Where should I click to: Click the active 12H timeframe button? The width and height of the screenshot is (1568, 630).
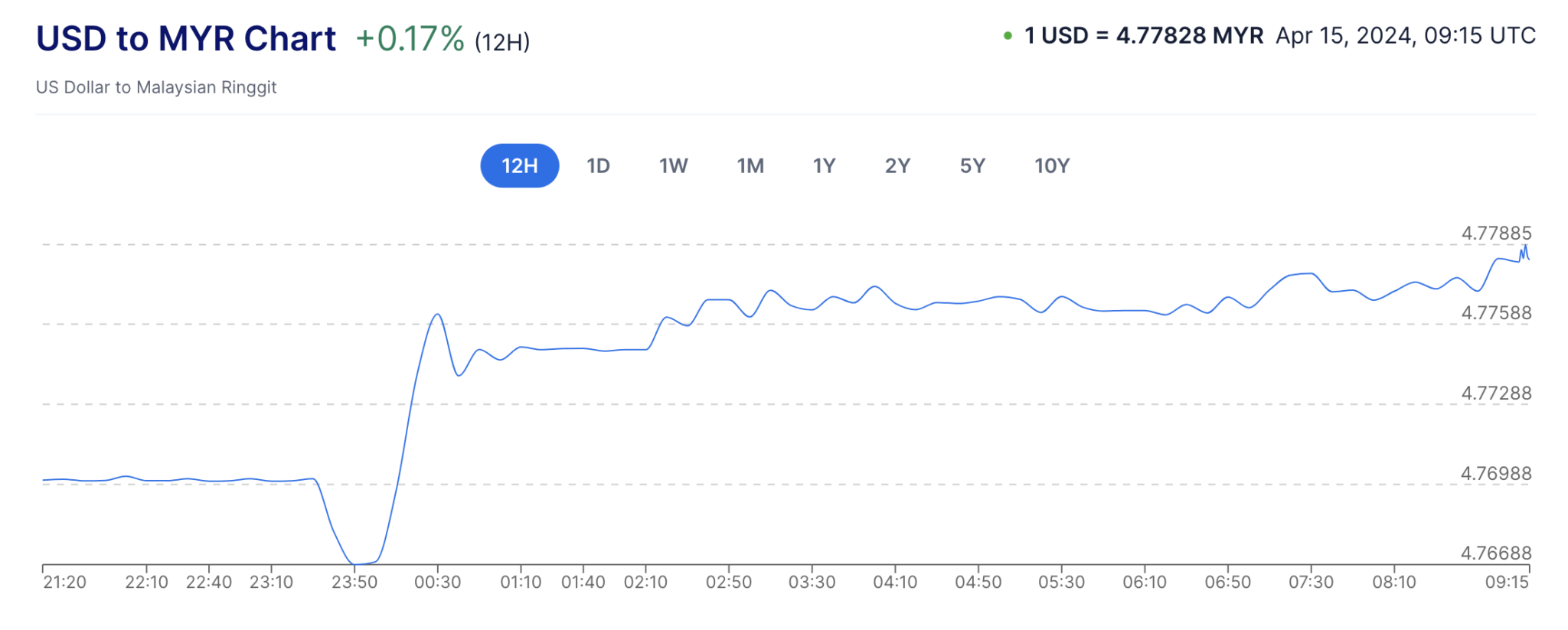coord(519,165)
